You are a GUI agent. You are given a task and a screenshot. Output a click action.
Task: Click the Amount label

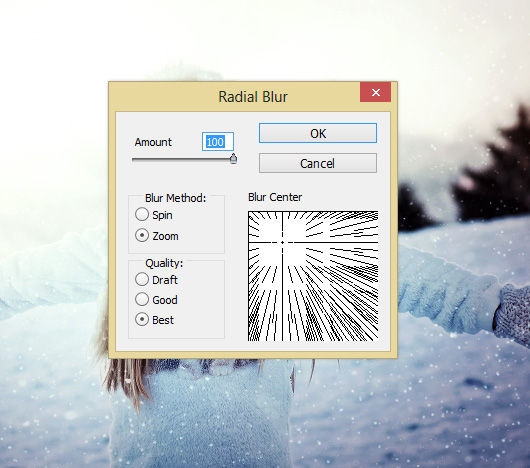pyautogui.click(x=153, y=142)
